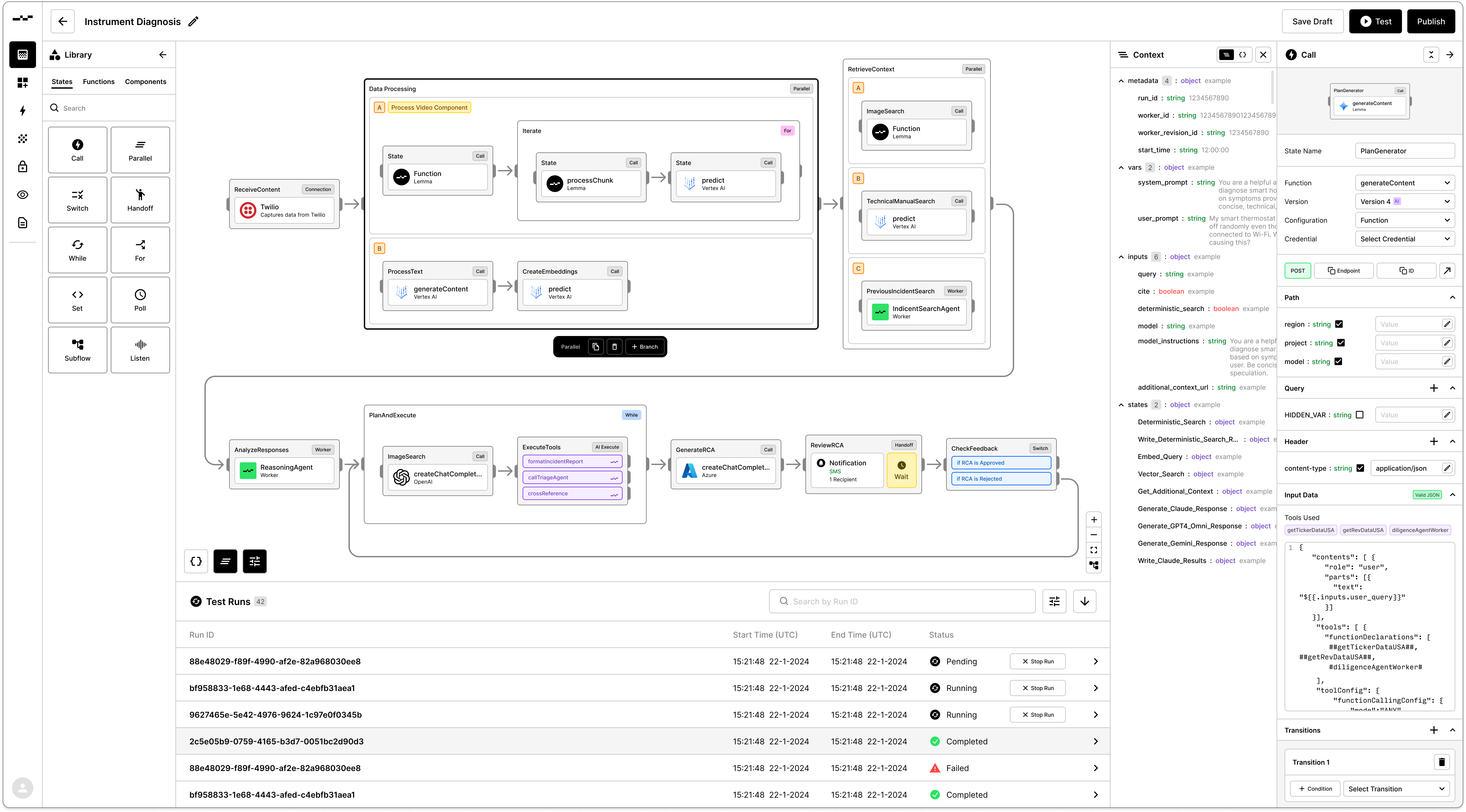Stop the Pending test run
Screen dimensions: 1466x812
point(1037,661)
